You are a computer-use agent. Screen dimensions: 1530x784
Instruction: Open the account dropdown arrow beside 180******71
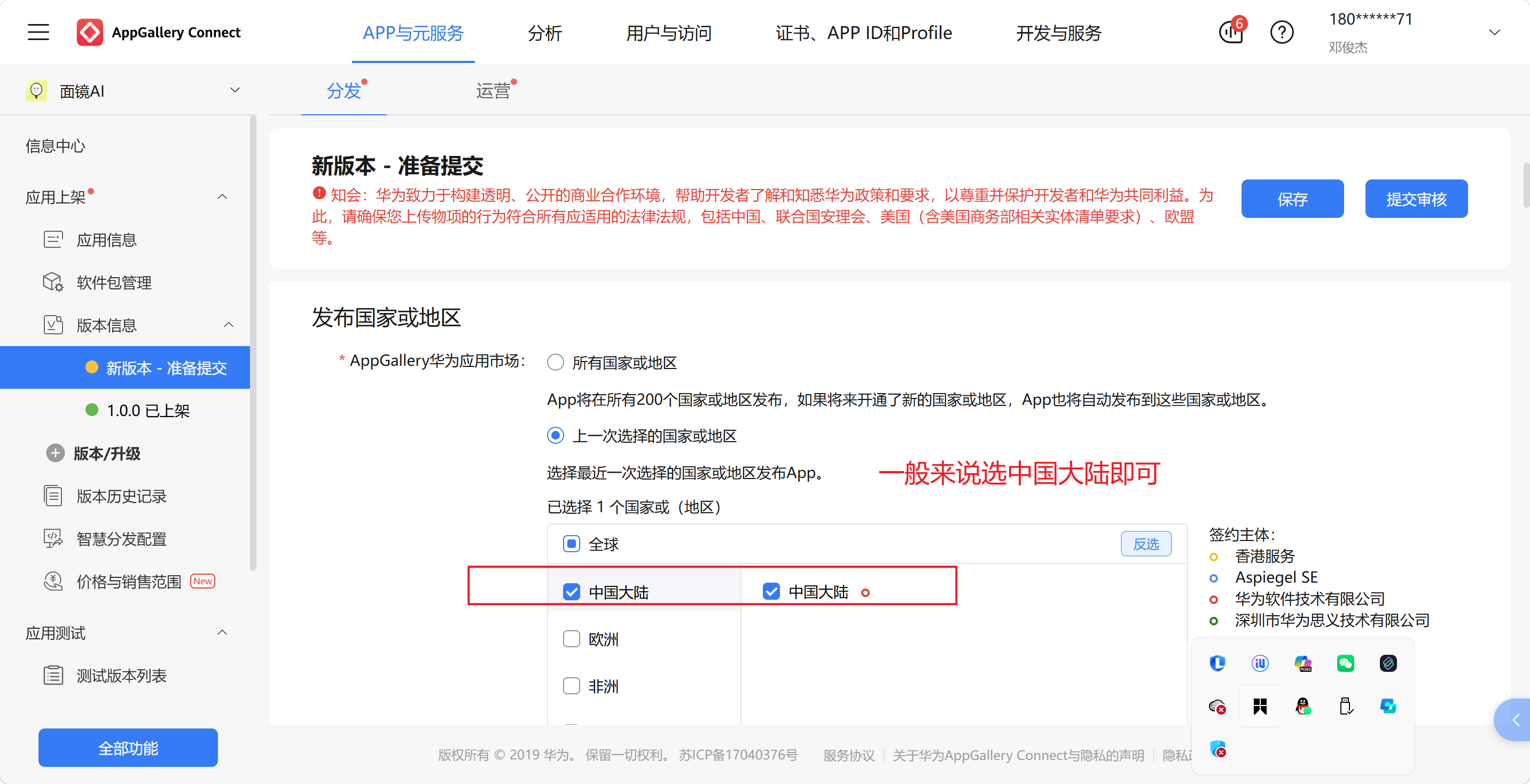pos(1494,32)
